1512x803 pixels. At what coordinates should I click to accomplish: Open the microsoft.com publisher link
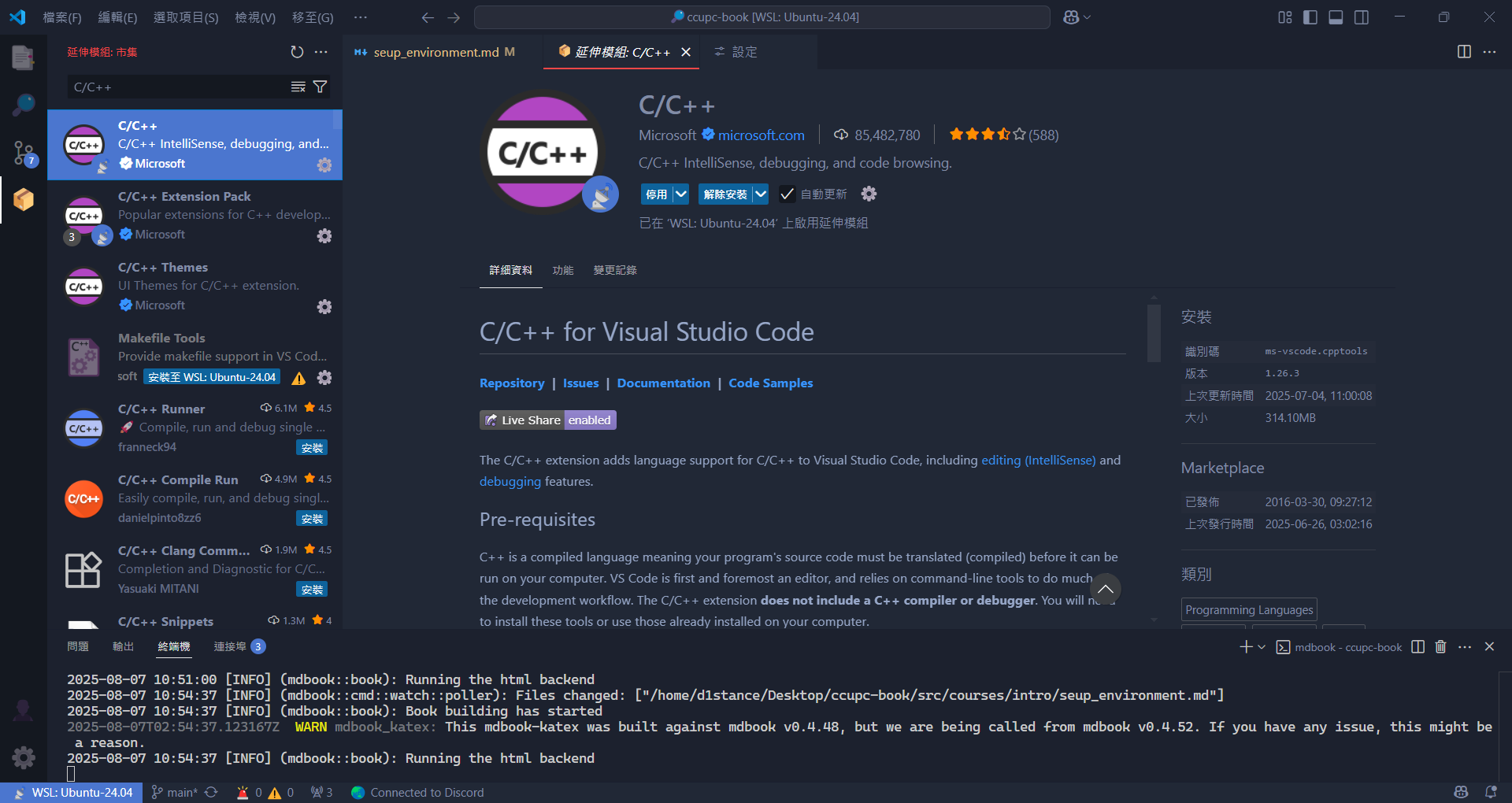pyautogui.click(x=762, y=135)
